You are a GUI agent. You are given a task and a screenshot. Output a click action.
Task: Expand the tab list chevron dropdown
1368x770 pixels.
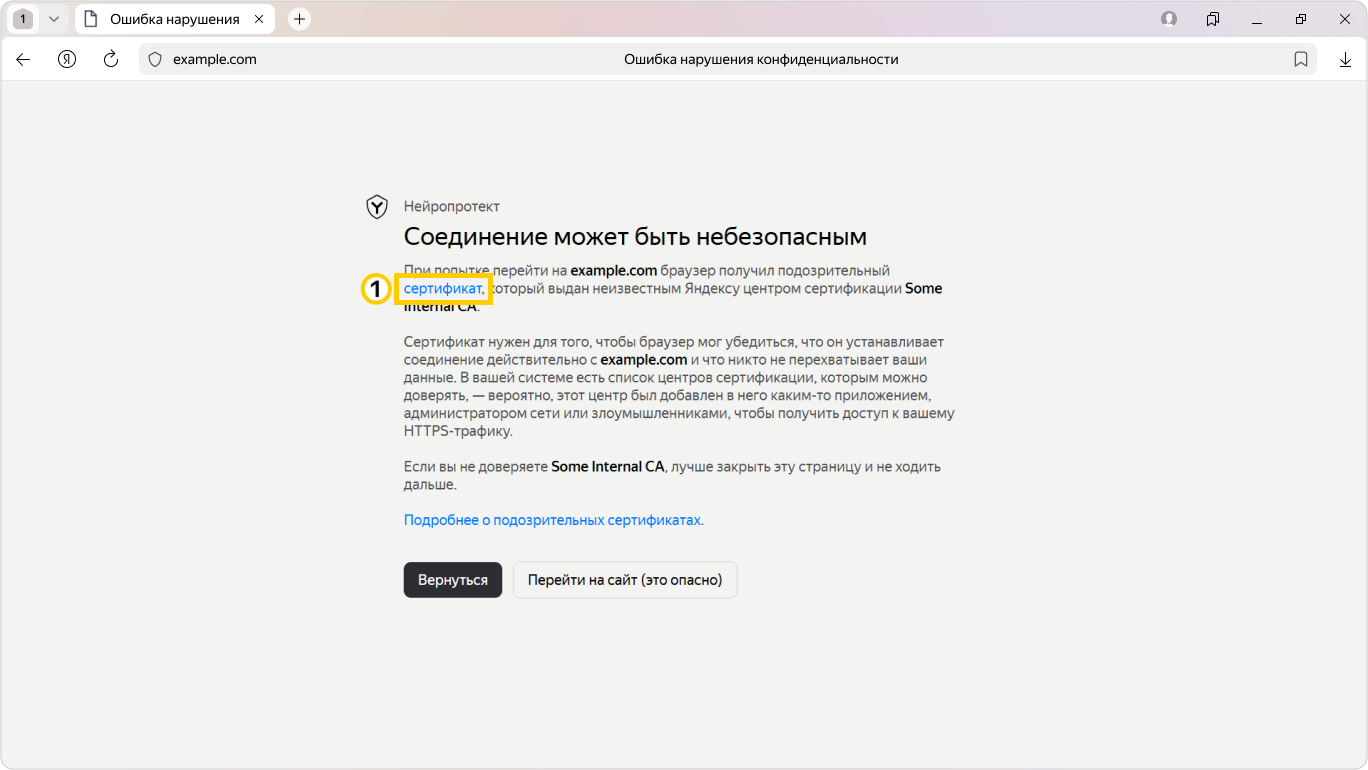(x=54, y=19)
